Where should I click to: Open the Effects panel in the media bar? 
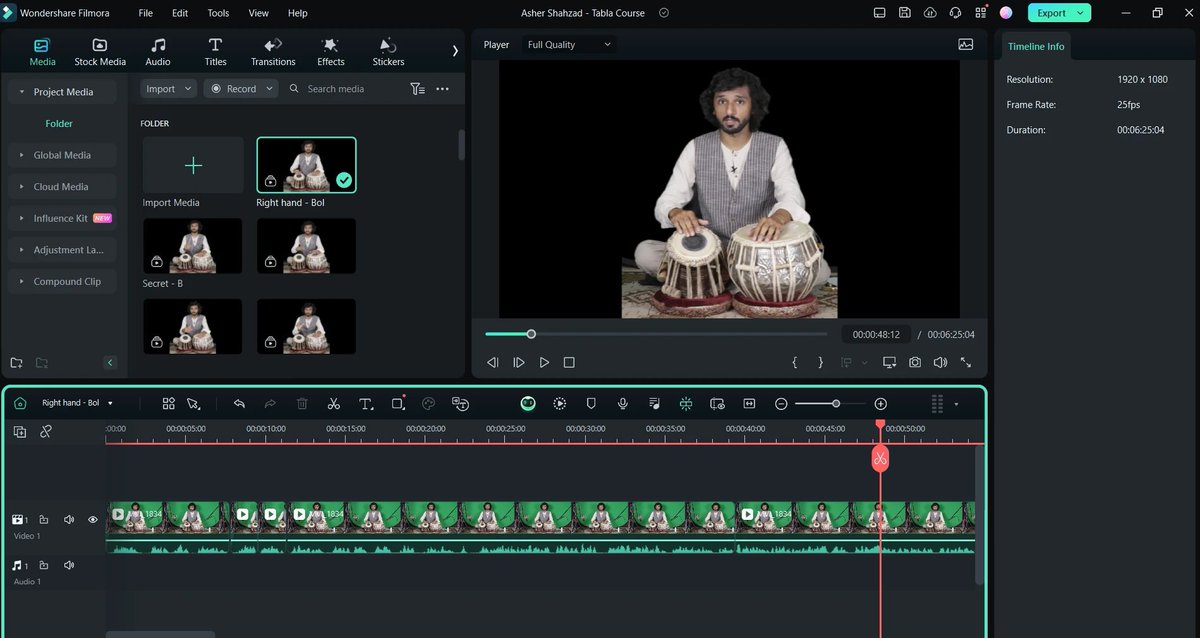point(330,50)
